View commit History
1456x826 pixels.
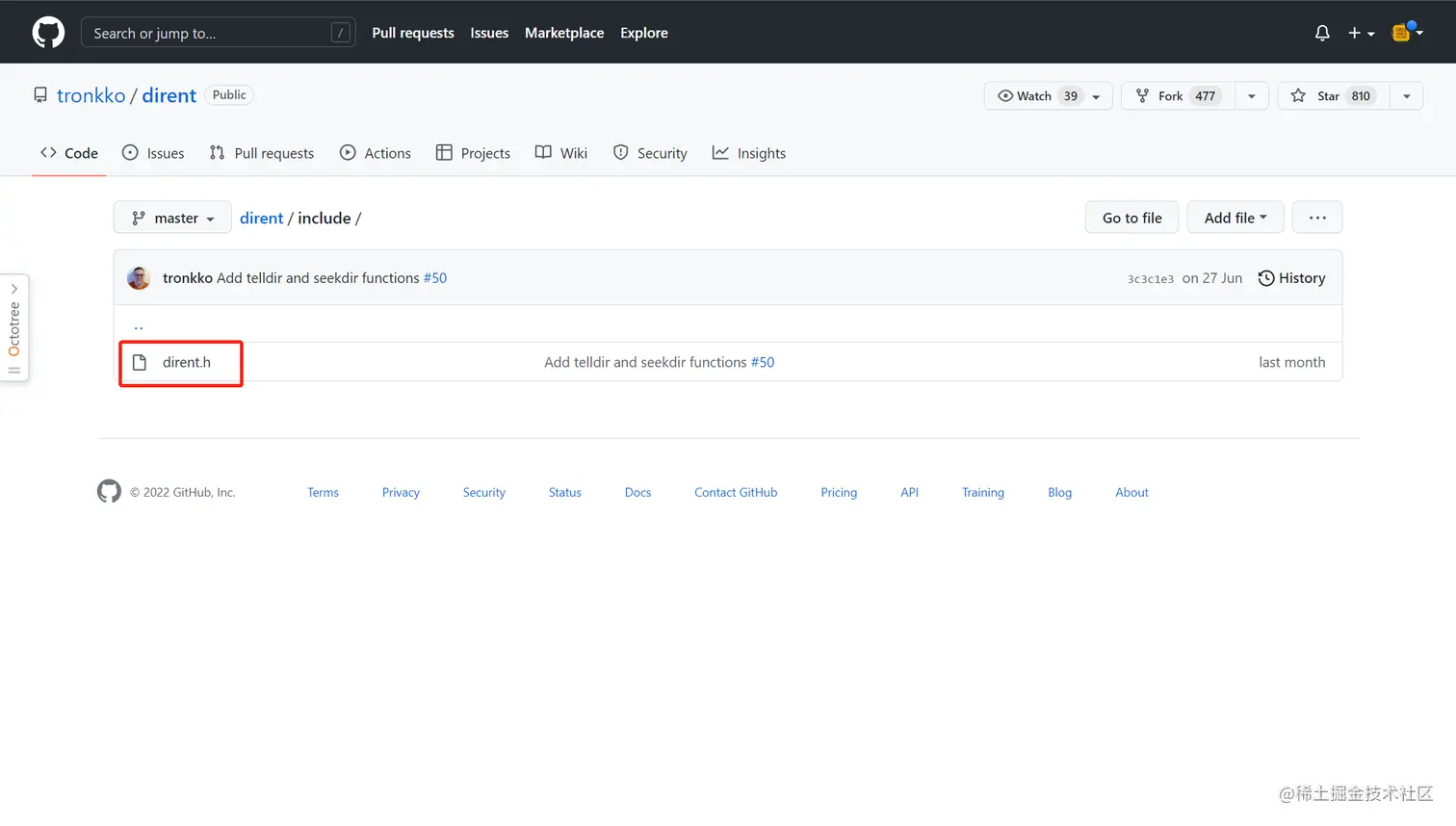pos(1291,278)
